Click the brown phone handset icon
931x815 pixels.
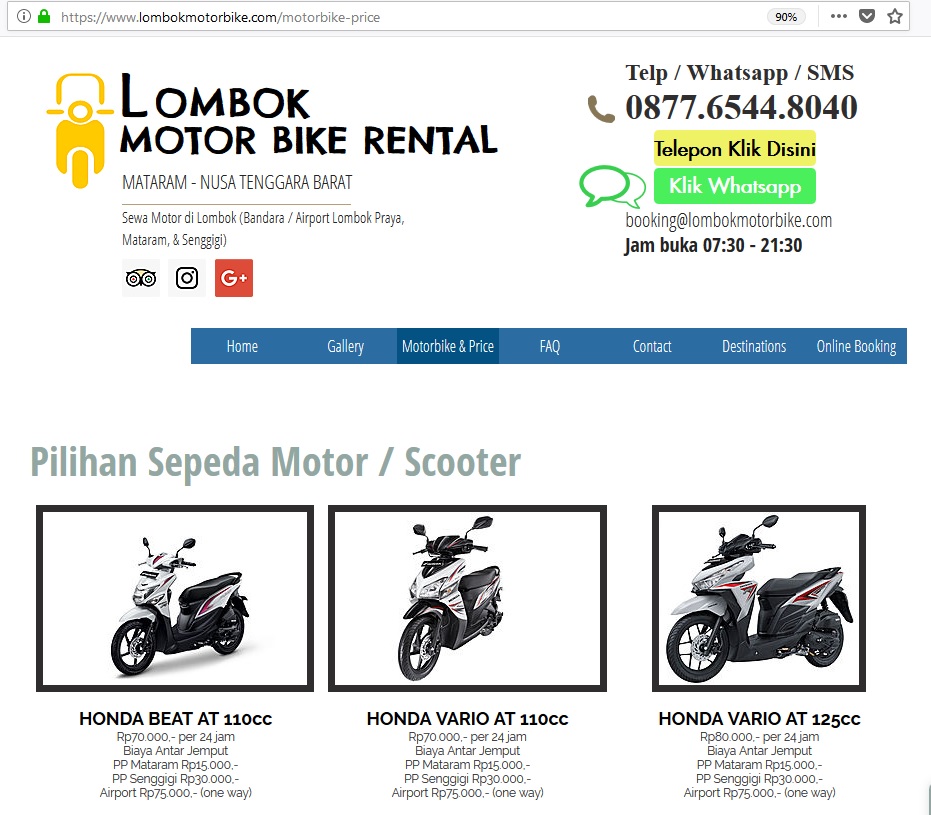point(601,109)
